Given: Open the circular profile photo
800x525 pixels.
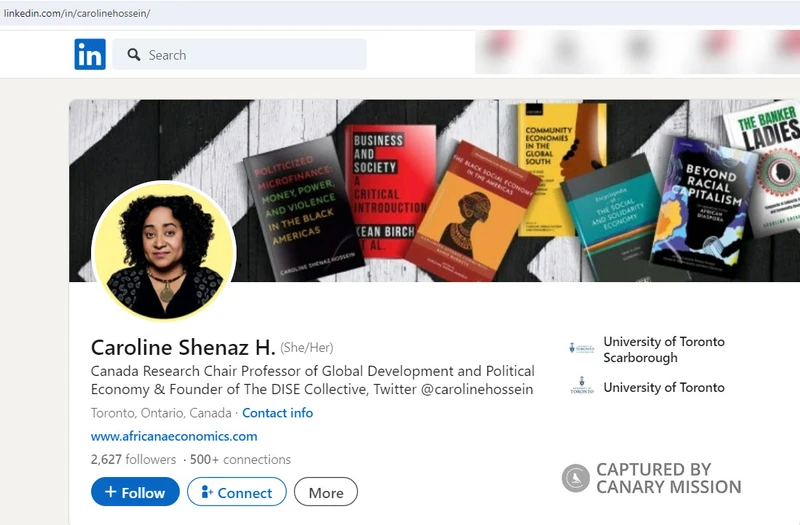Looking at the screenshot, I should [x=164, y=251].
